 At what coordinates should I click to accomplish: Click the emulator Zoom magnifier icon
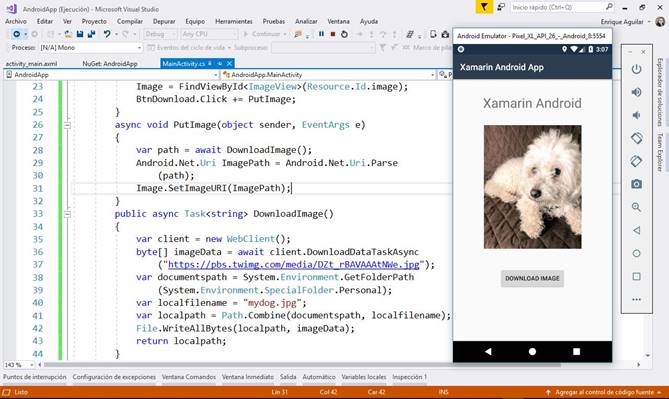(x=636, y=207)
